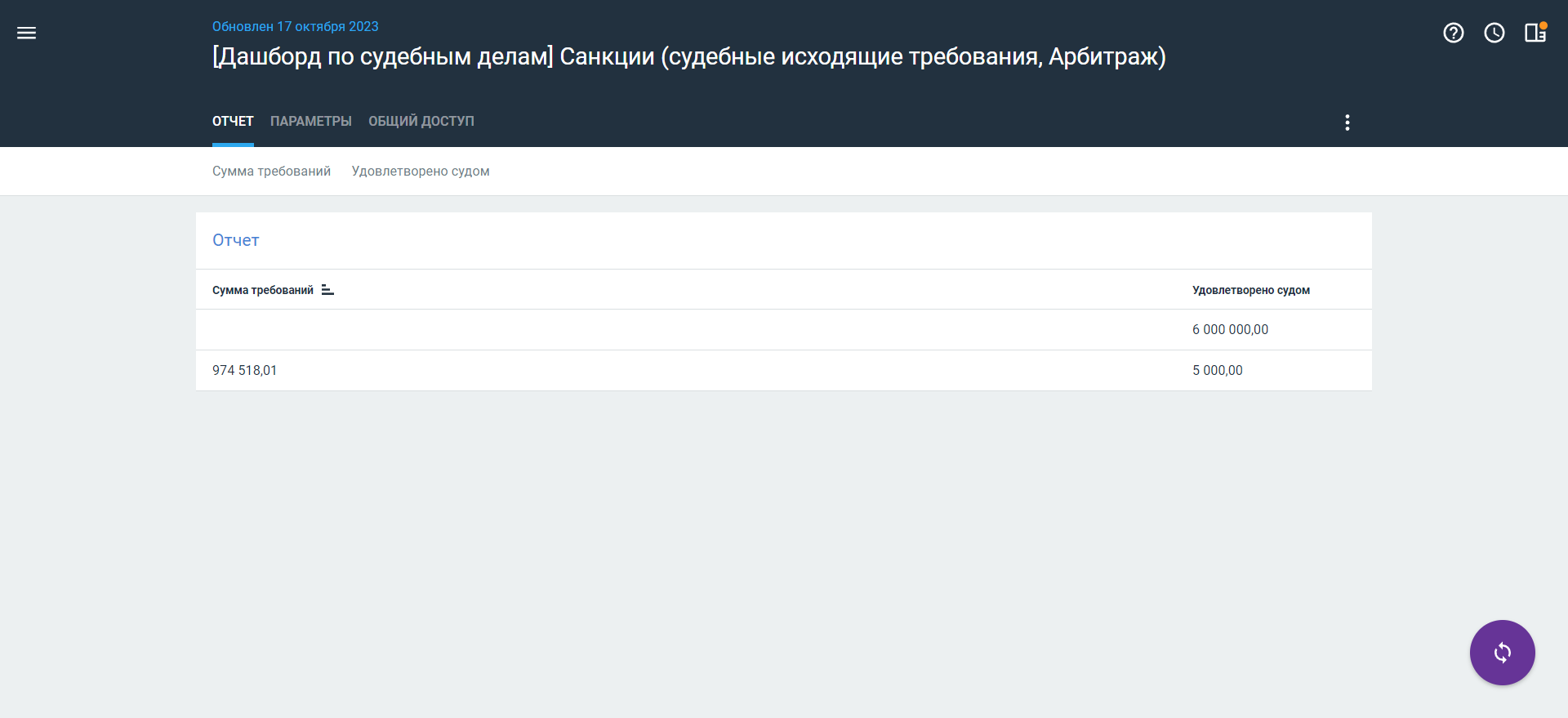Click the Удовлетворено судом column header
Image resolution: width=1568 pixels, height=718 pixels.
1251,290
